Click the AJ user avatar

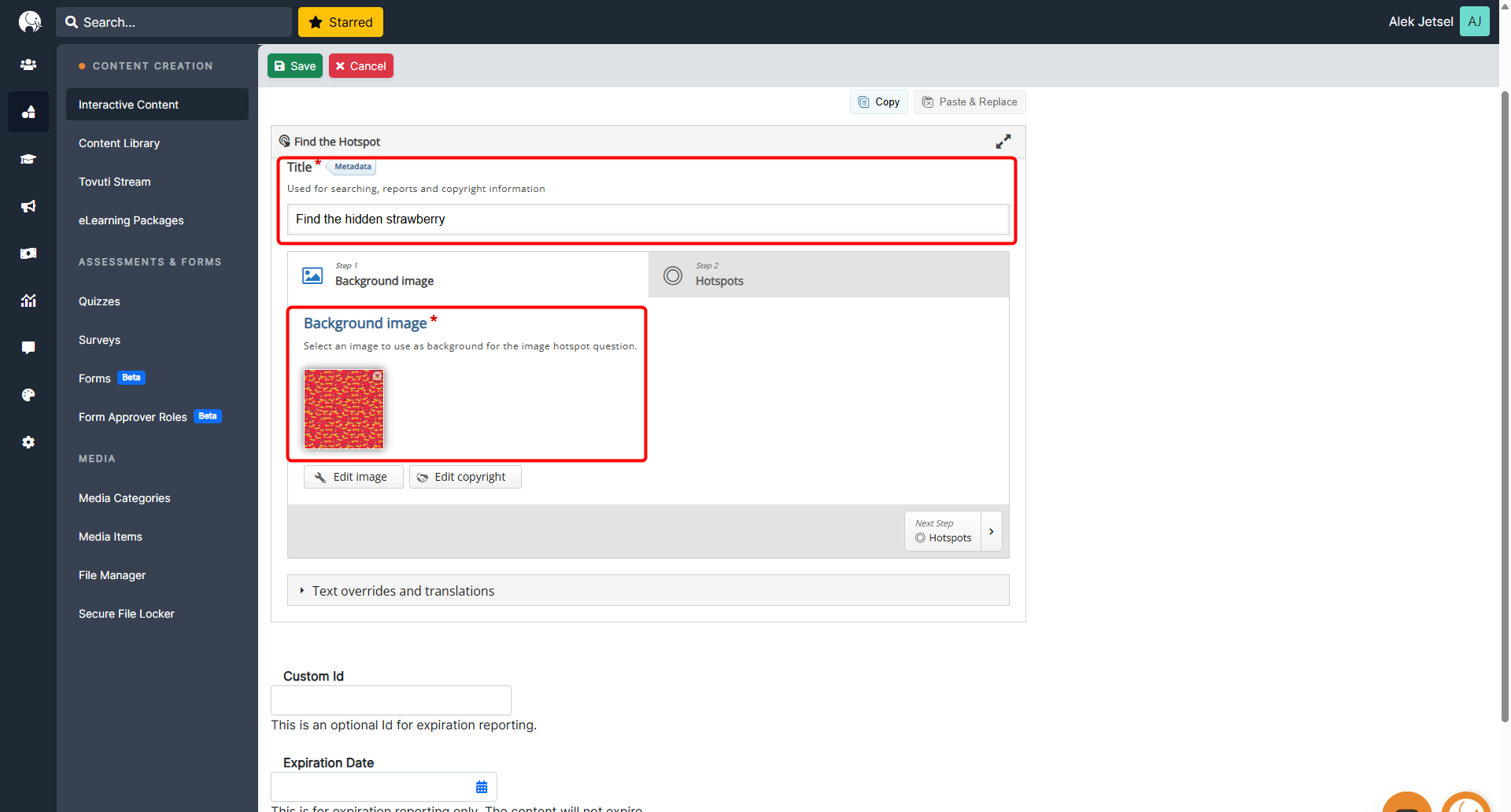point(1475,21)
